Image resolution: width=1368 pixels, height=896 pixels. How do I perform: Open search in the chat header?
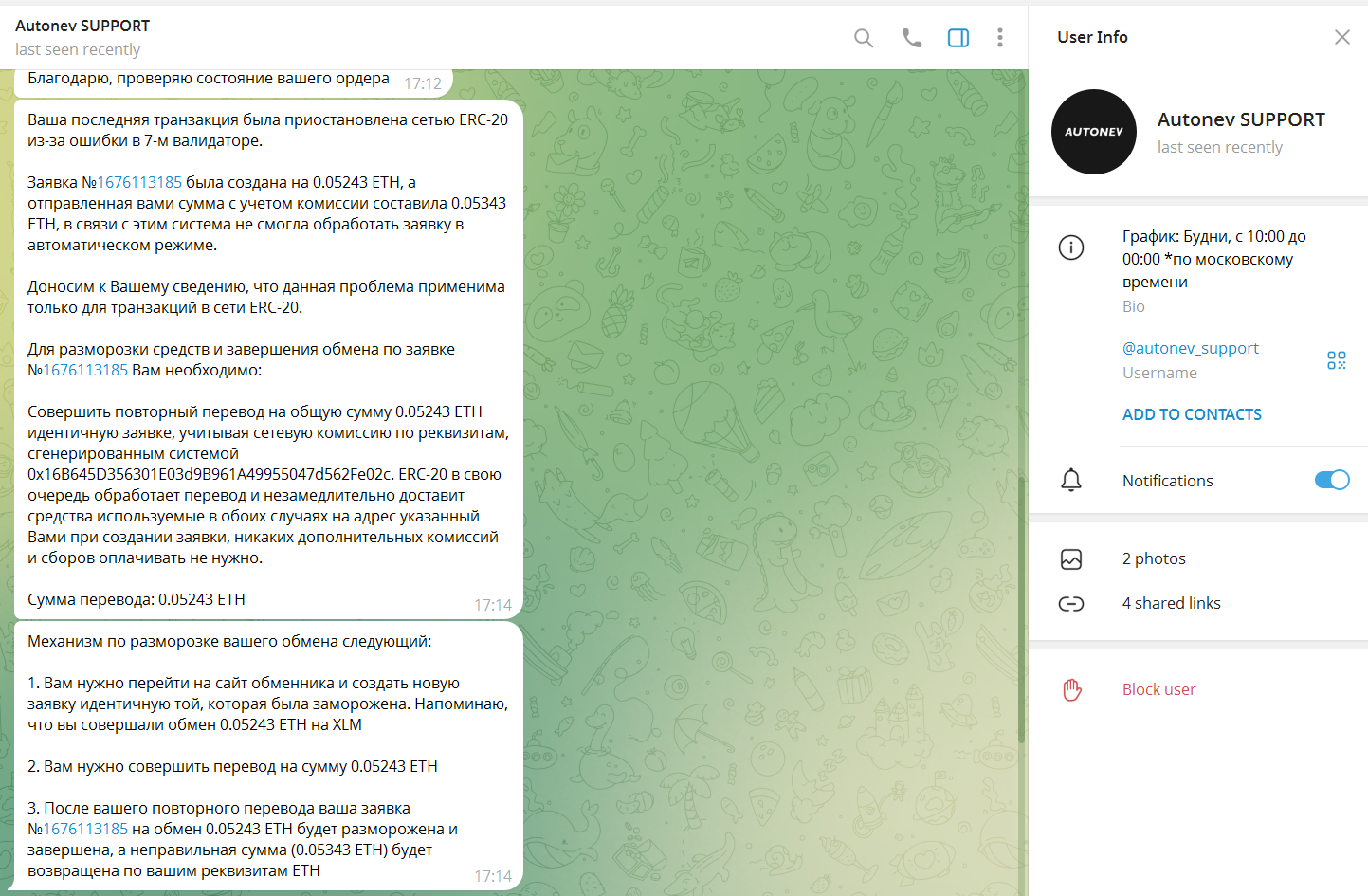pyautogui.click(x=863, y=38)
